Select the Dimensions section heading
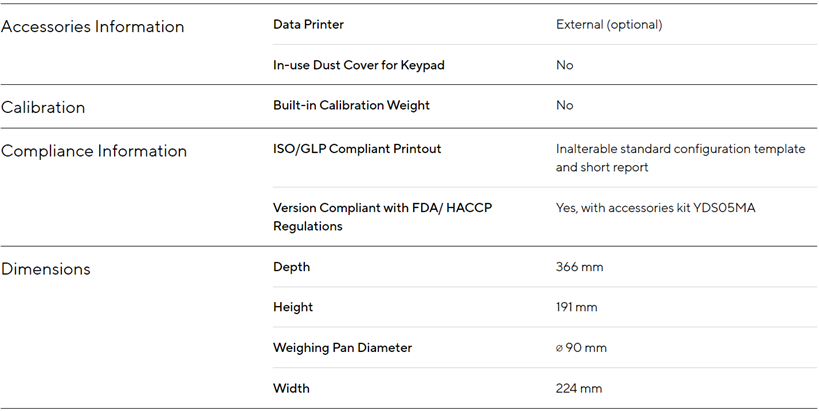The image size is (819, 411). click(x=46, y=269)
